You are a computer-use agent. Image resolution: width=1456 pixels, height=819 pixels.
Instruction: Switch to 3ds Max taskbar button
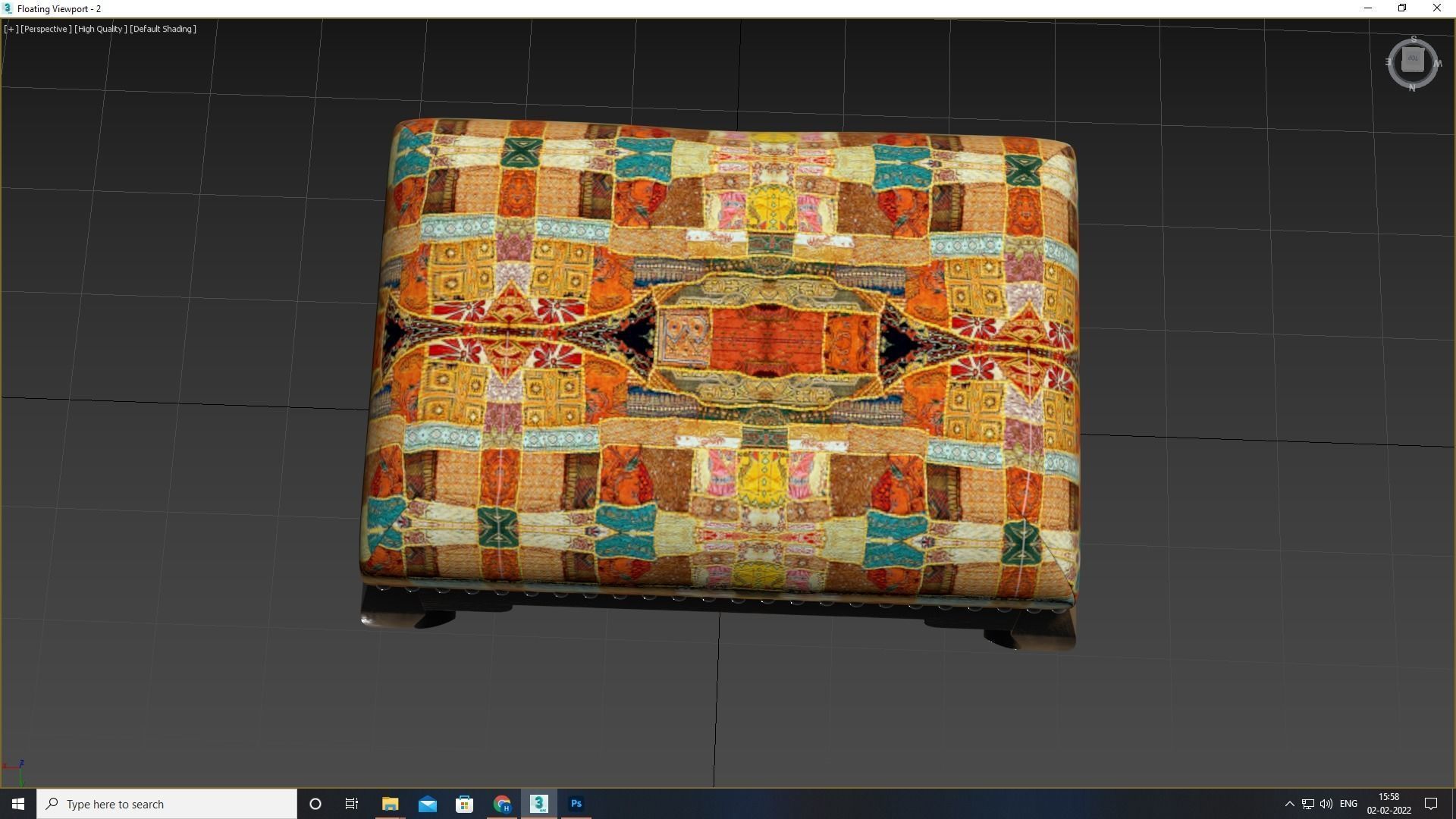tap(539, 804)
